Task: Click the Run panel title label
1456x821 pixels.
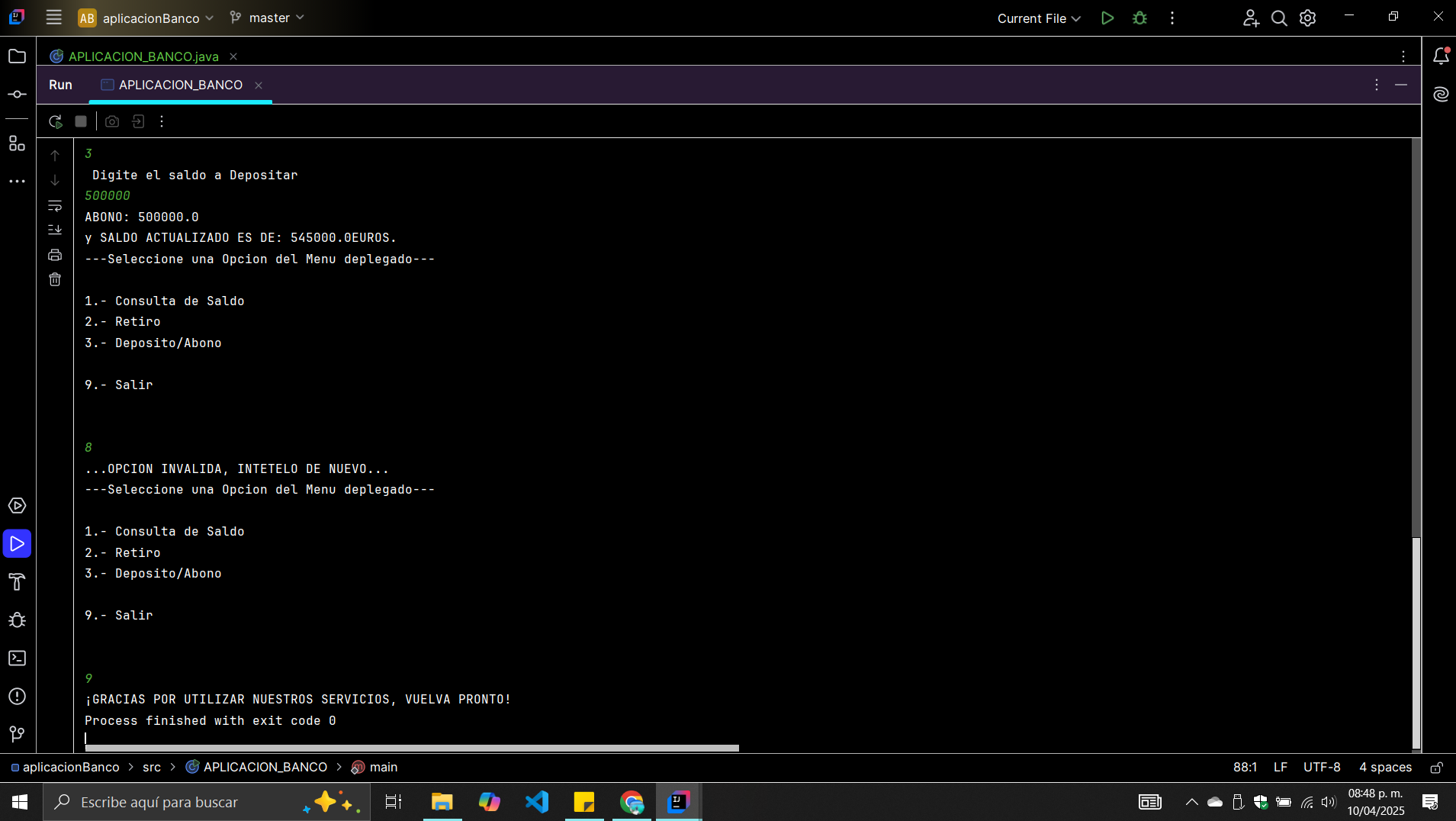Action: (60, 85)
